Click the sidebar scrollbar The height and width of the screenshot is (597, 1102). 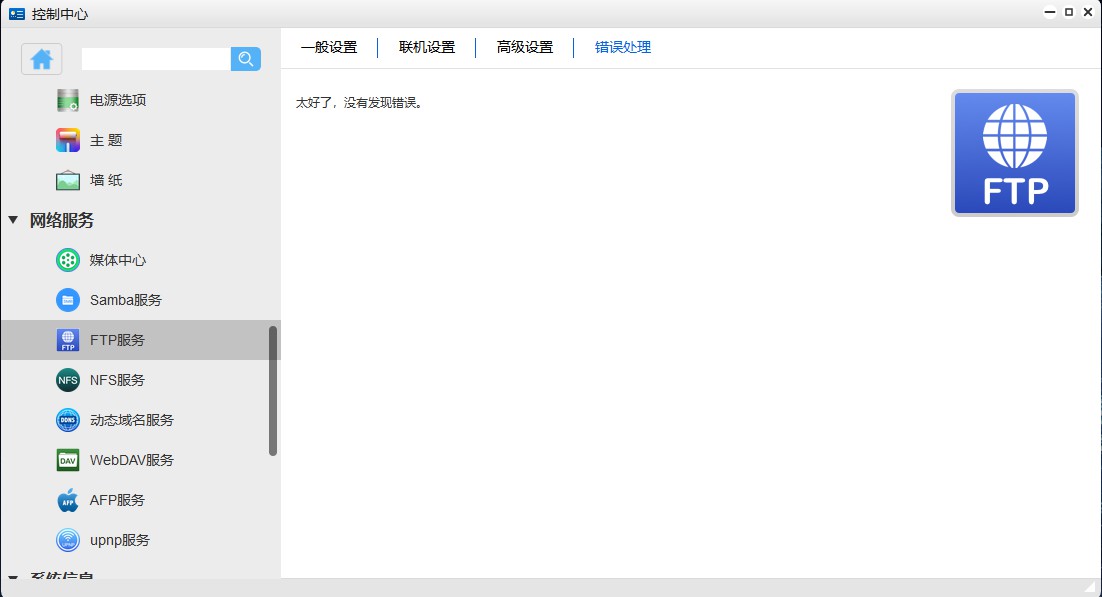pos(275,380)
